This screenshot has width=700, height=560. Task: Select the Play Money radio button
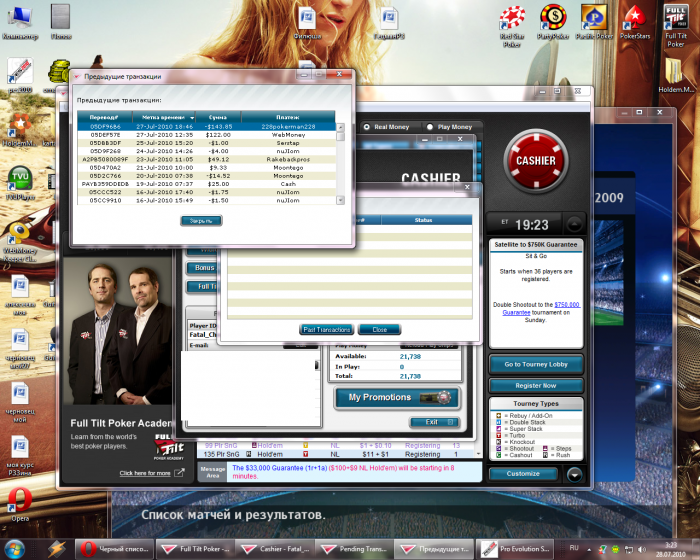point(429,127)
